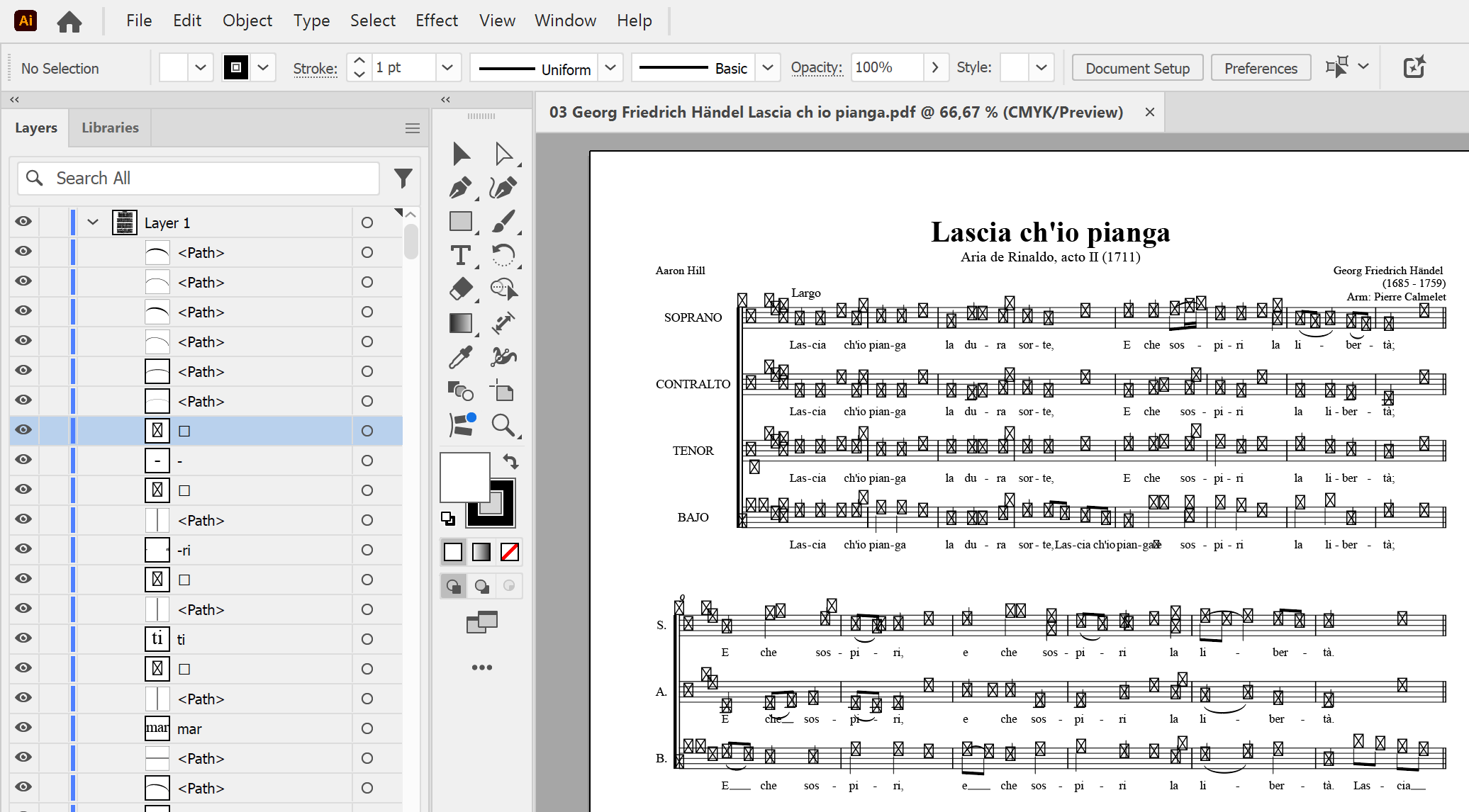Screen dimensions: 1469x812
Task: Select the Rectangle tool
Action: [x=461, y=221]
